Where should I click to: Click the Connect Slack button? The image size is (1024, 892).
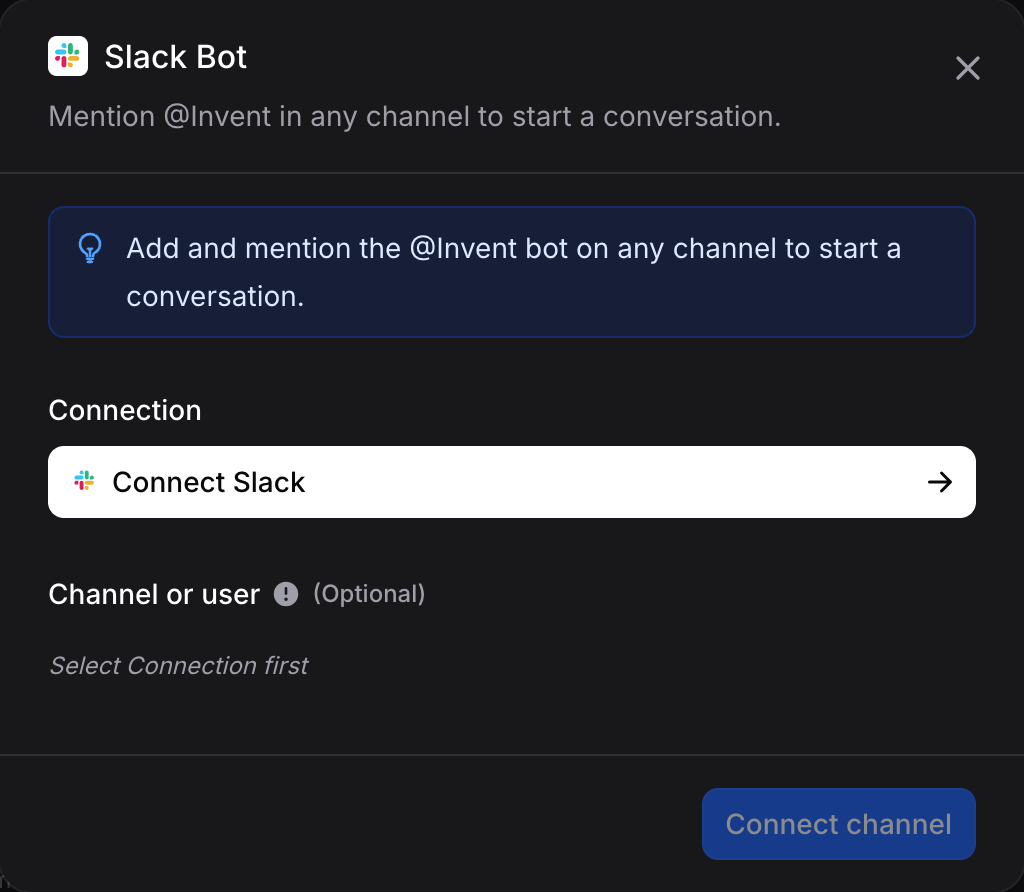[x=512, y=482]
